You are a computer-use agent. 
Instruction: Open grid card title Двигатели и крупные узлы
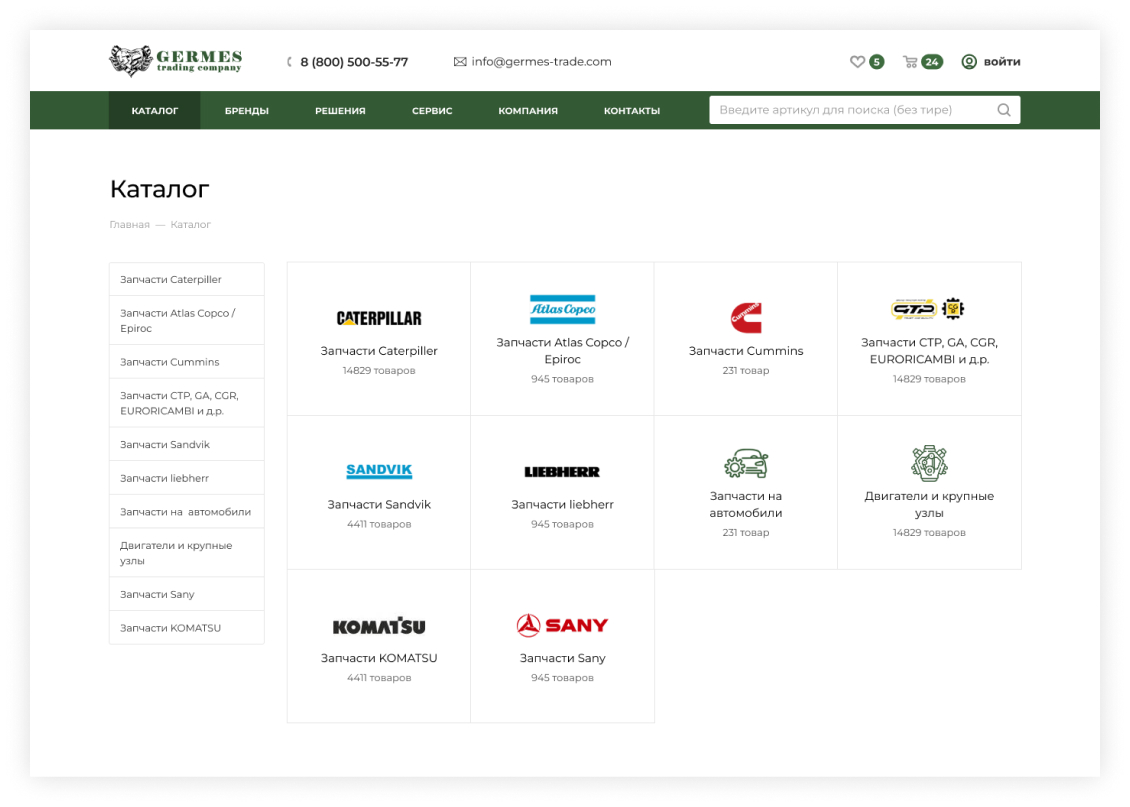930,504
